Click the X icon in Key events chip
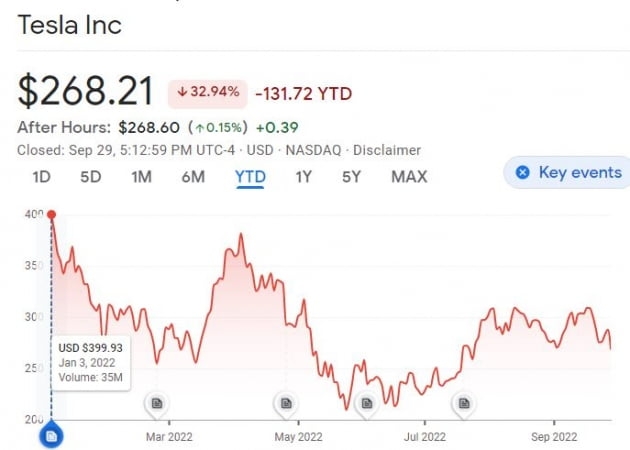The width and height of the screenshot is (630, 450). tap(521, 172)
